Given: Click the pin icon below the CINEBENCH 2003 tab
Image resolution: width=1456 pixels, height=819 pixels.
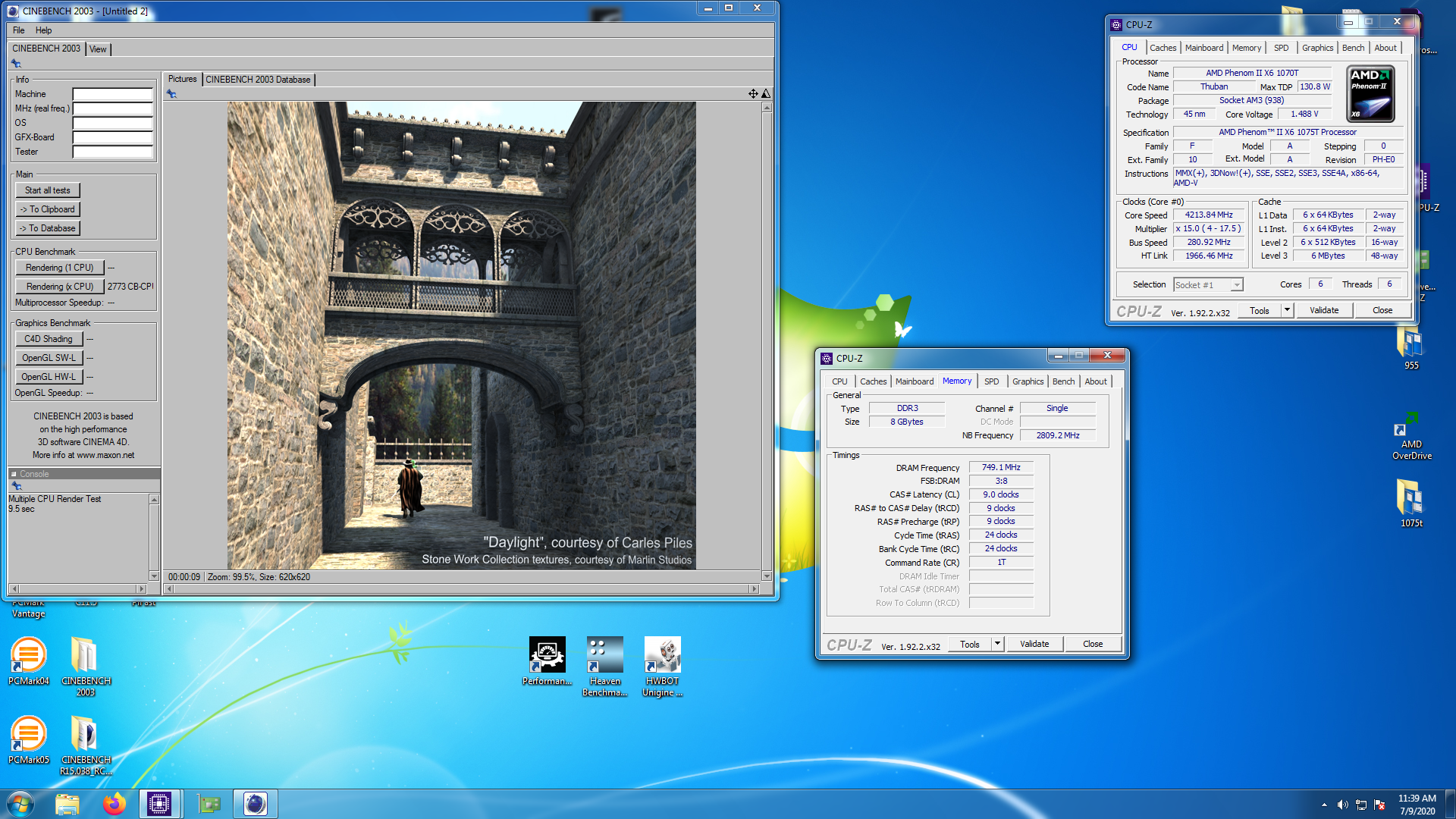Looking at the screenshot, I should [16, 64].
